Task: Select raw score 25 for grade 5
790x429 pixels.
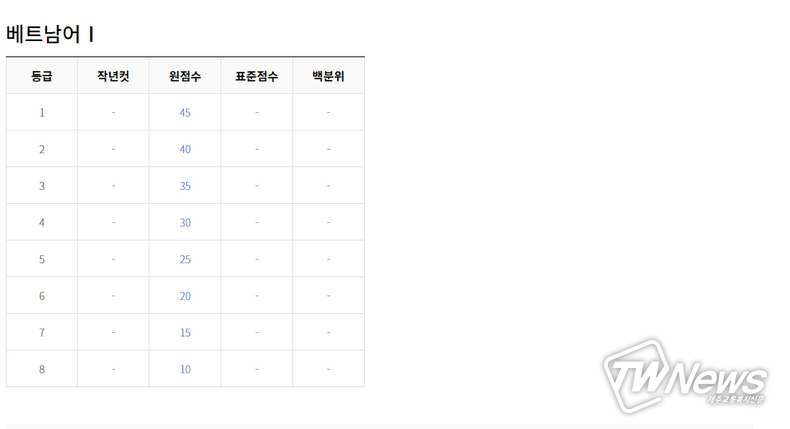Action: pos(185,259)
